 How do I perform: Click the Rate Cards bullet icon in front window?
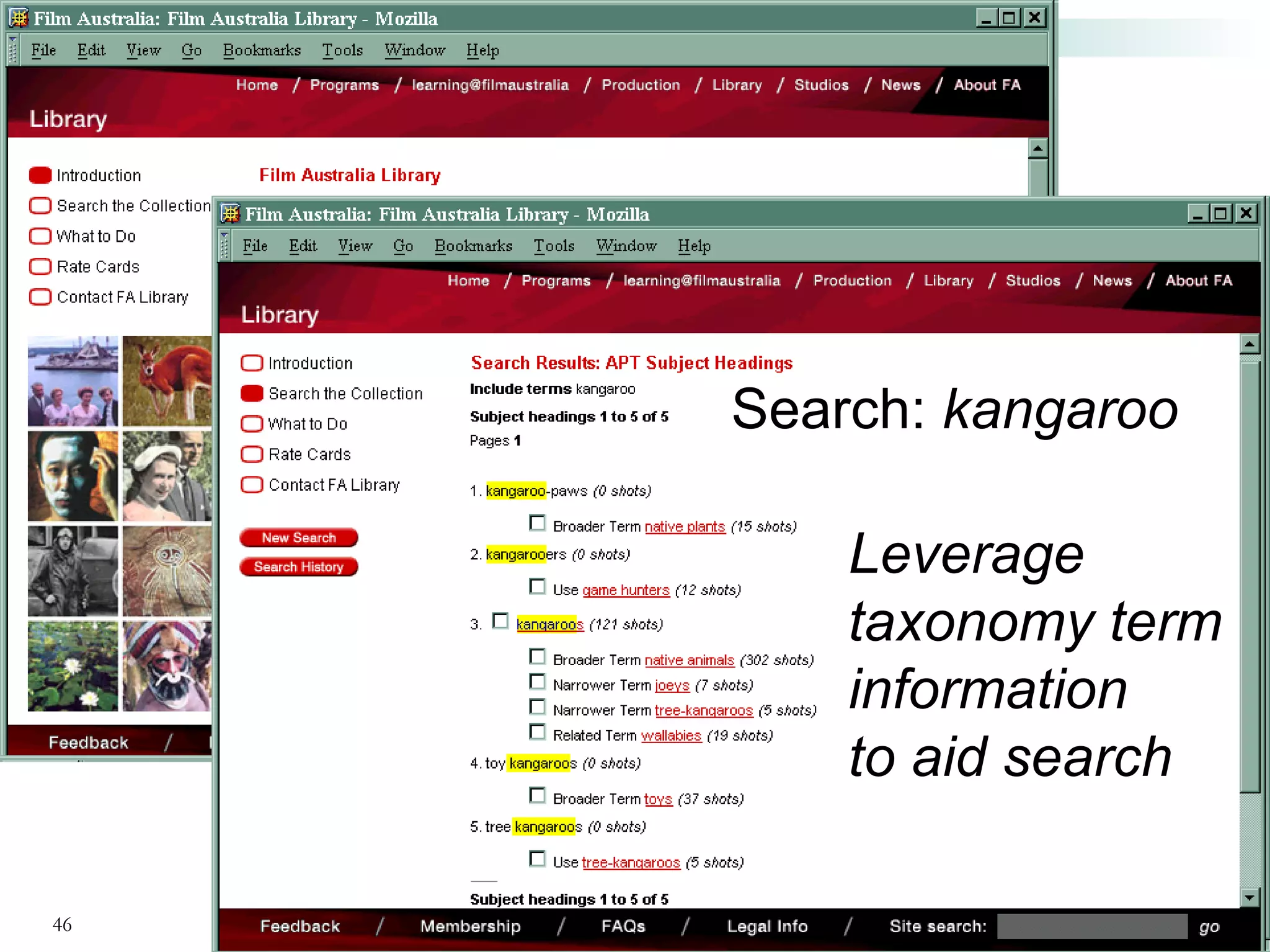point(252,454)
